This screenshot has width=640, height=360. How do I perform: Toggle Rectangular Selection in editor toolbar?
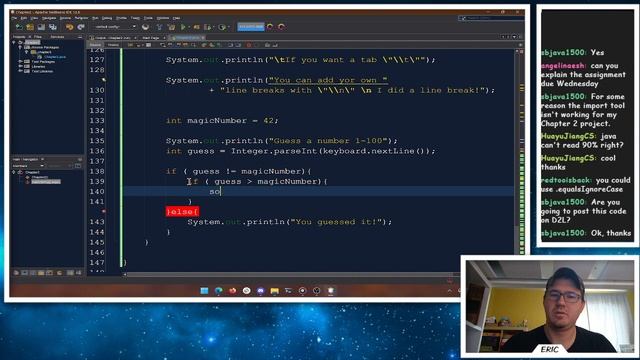pos(193,45)
